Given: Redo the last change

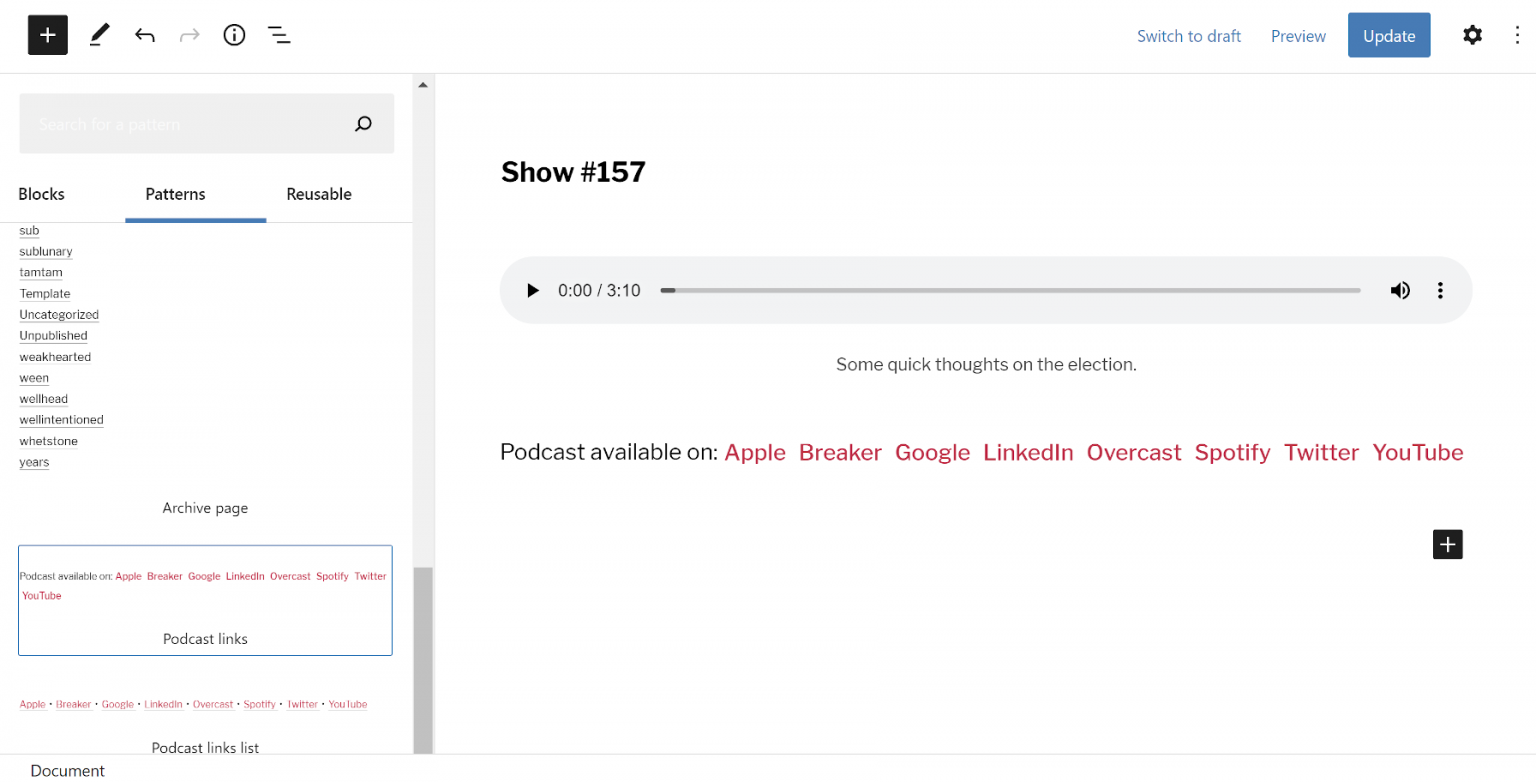Looking at the screenshot, I should tap(189, 35).
